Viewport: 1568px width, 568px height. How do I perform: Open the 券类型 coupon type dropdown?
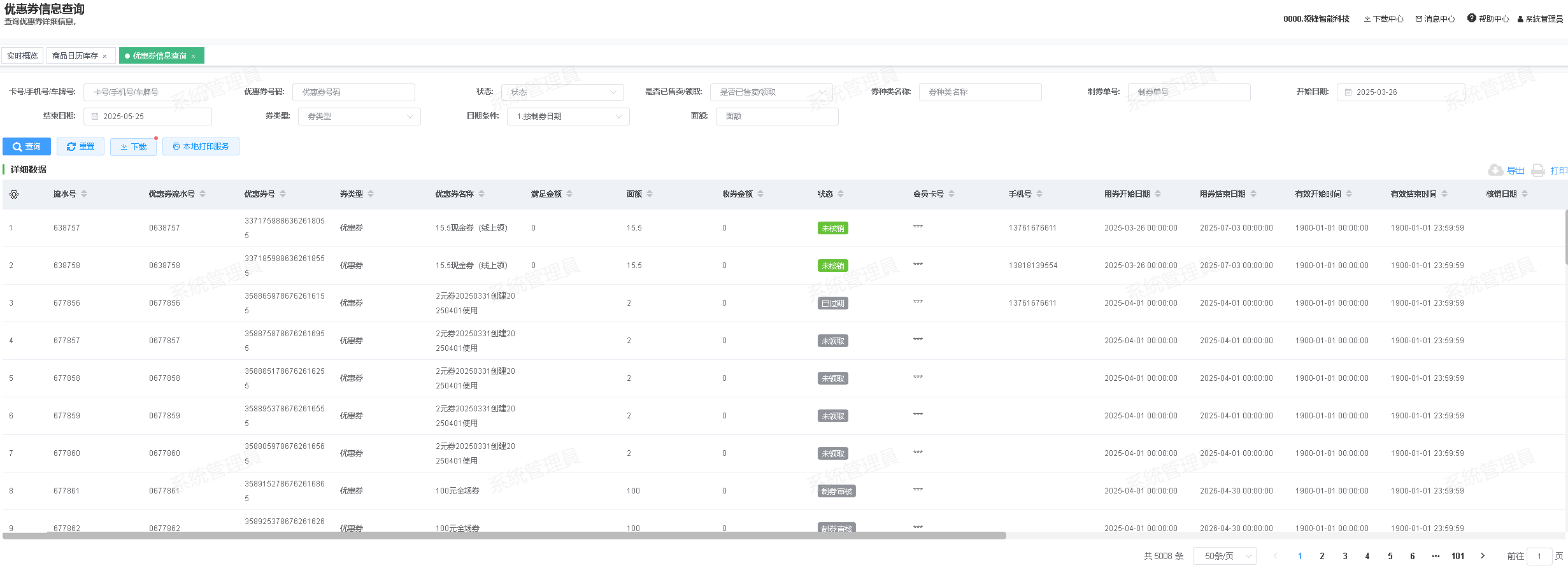(x=359, y=117)
